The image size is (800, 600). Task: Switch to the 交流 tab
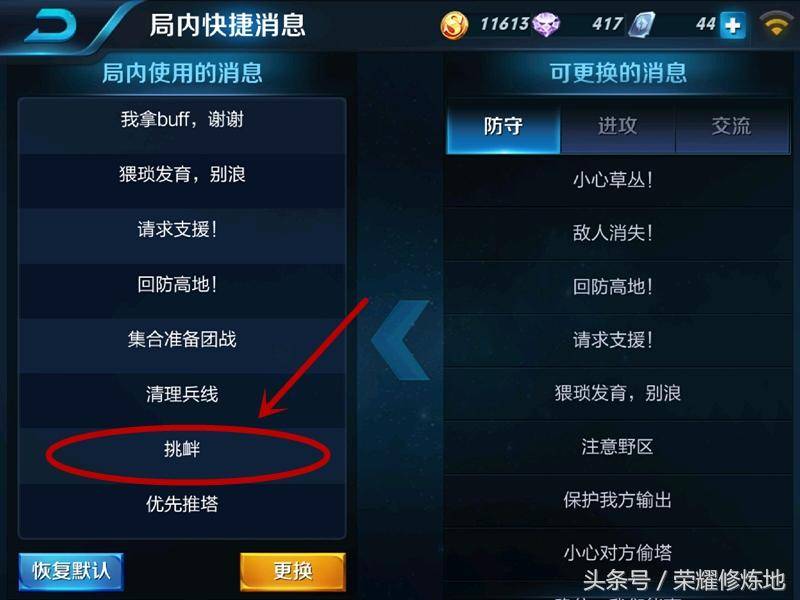[732, 128]
